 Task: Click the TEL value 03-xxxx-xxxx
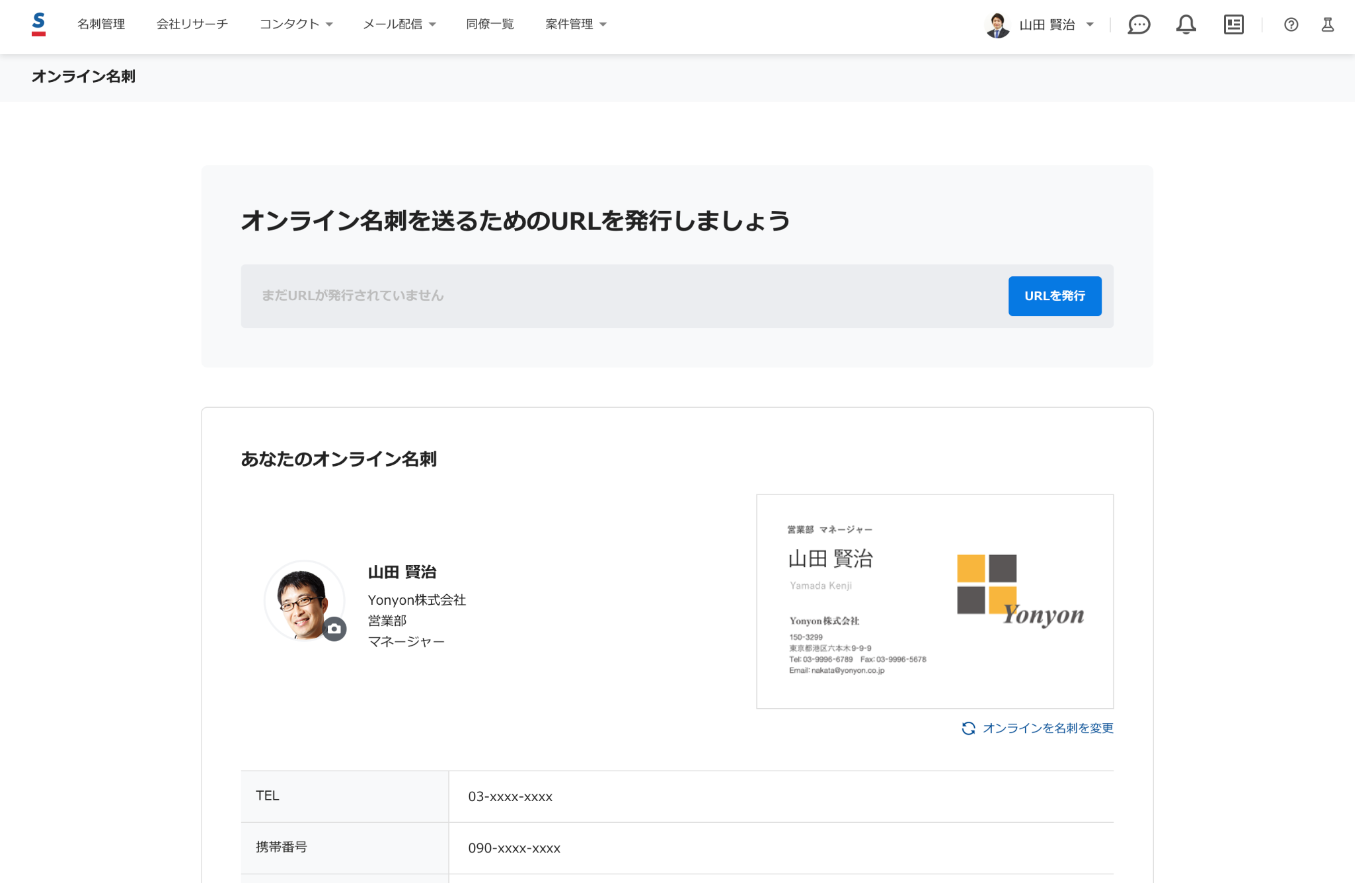tap(510, 796)
